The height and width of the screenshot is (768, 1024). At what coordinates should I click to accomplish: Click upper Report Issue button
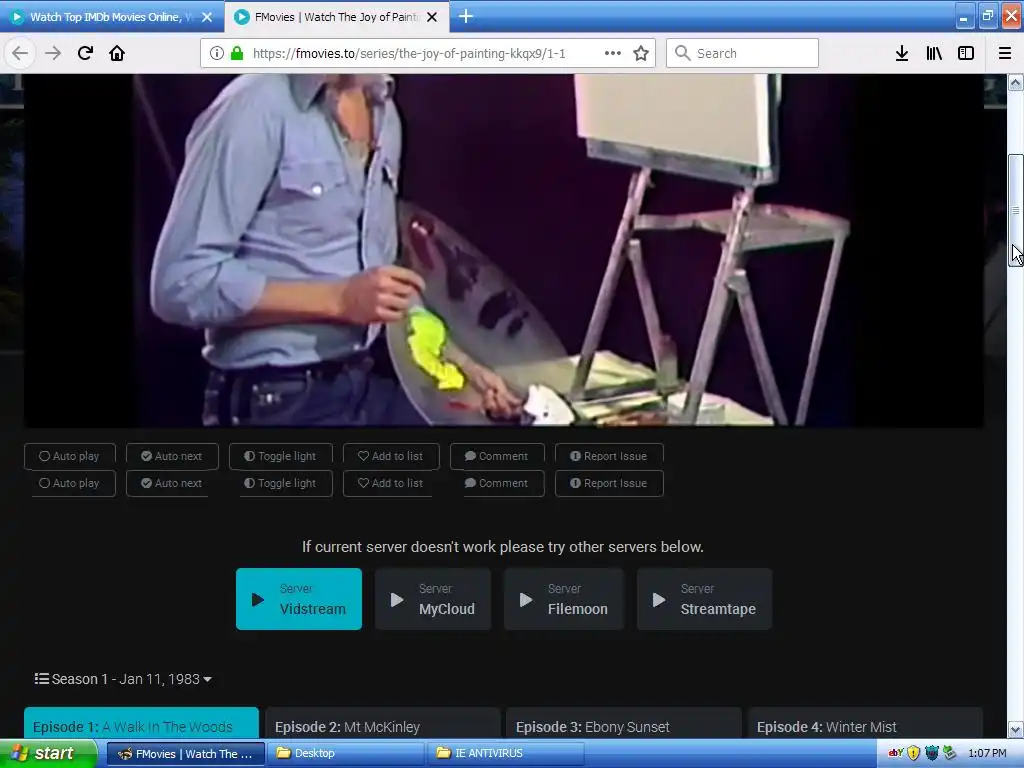tap(609, 456)
